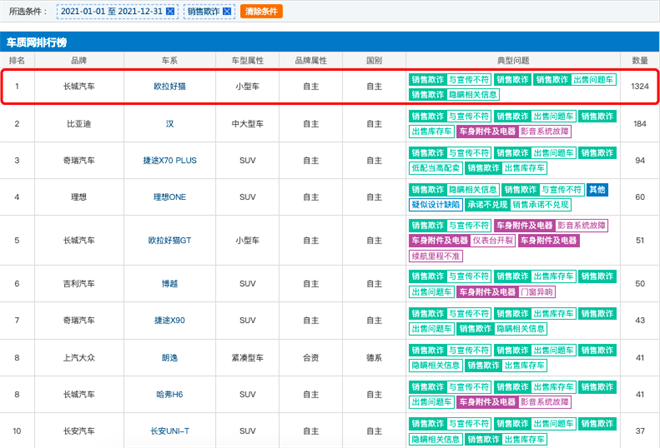Screen dimensions: 660x448
Task: Click the 吉利汽车 brand cell
Action: (x=79, y=284)
